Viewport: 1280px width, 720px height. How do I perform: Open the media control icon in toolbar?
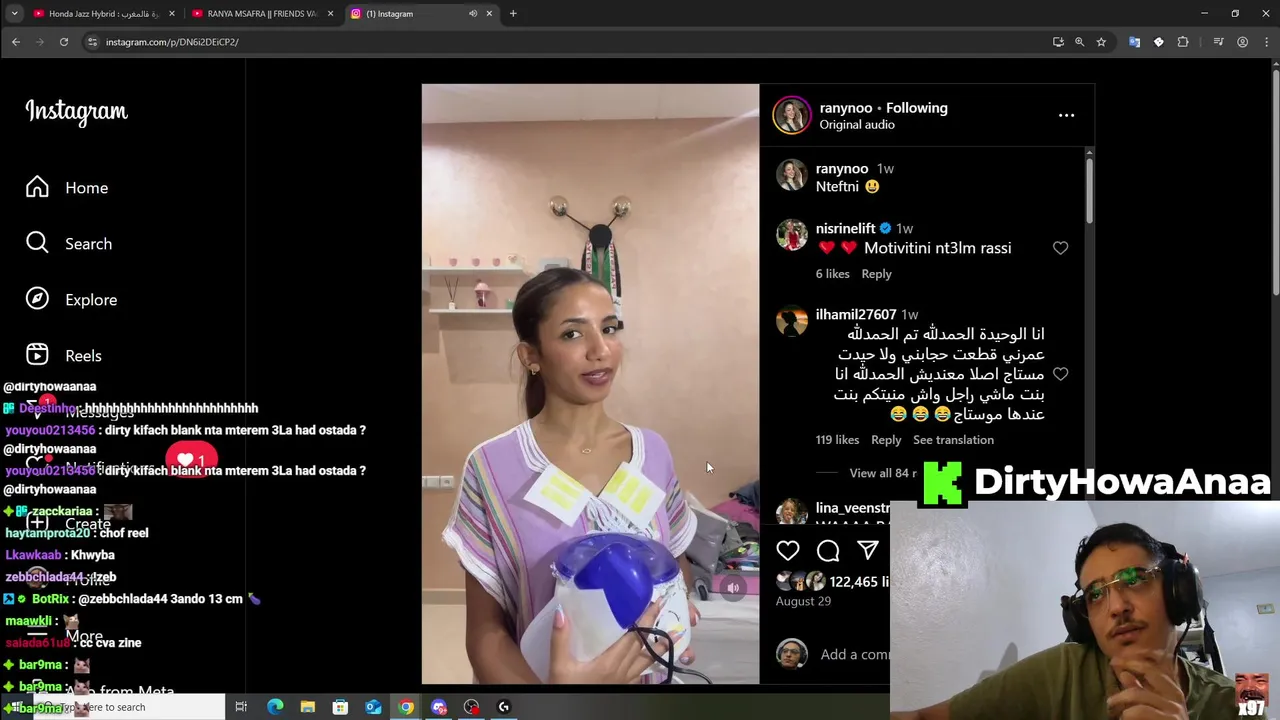pyautogui.click(x=1218, y=42)
